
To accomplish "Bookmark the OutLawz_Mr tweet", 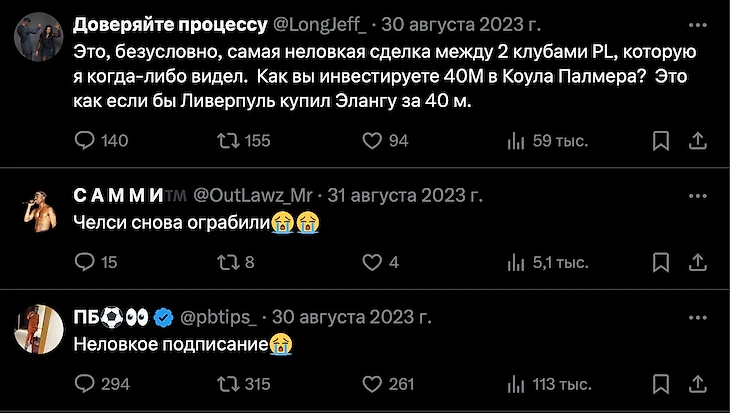I will 660,262.
